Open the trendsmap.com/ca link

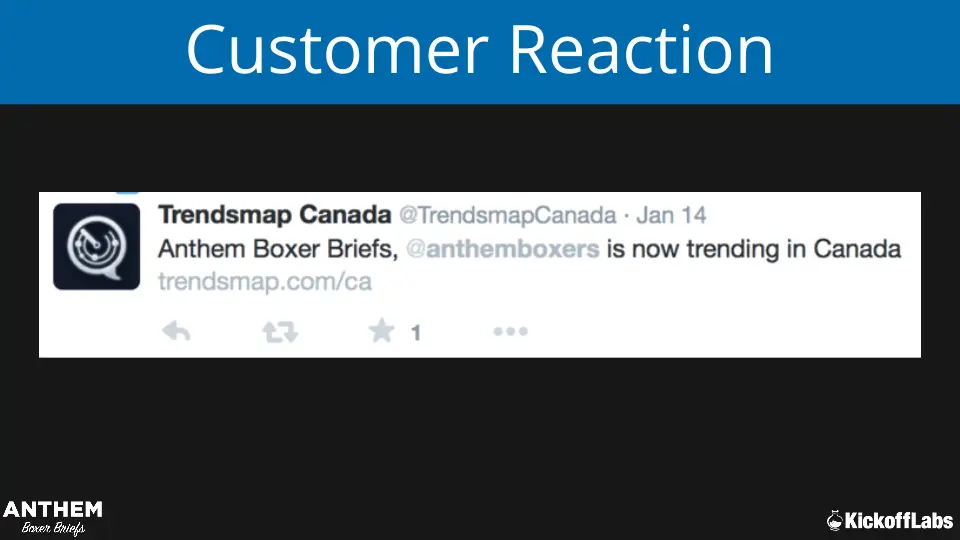coord(264,282)
